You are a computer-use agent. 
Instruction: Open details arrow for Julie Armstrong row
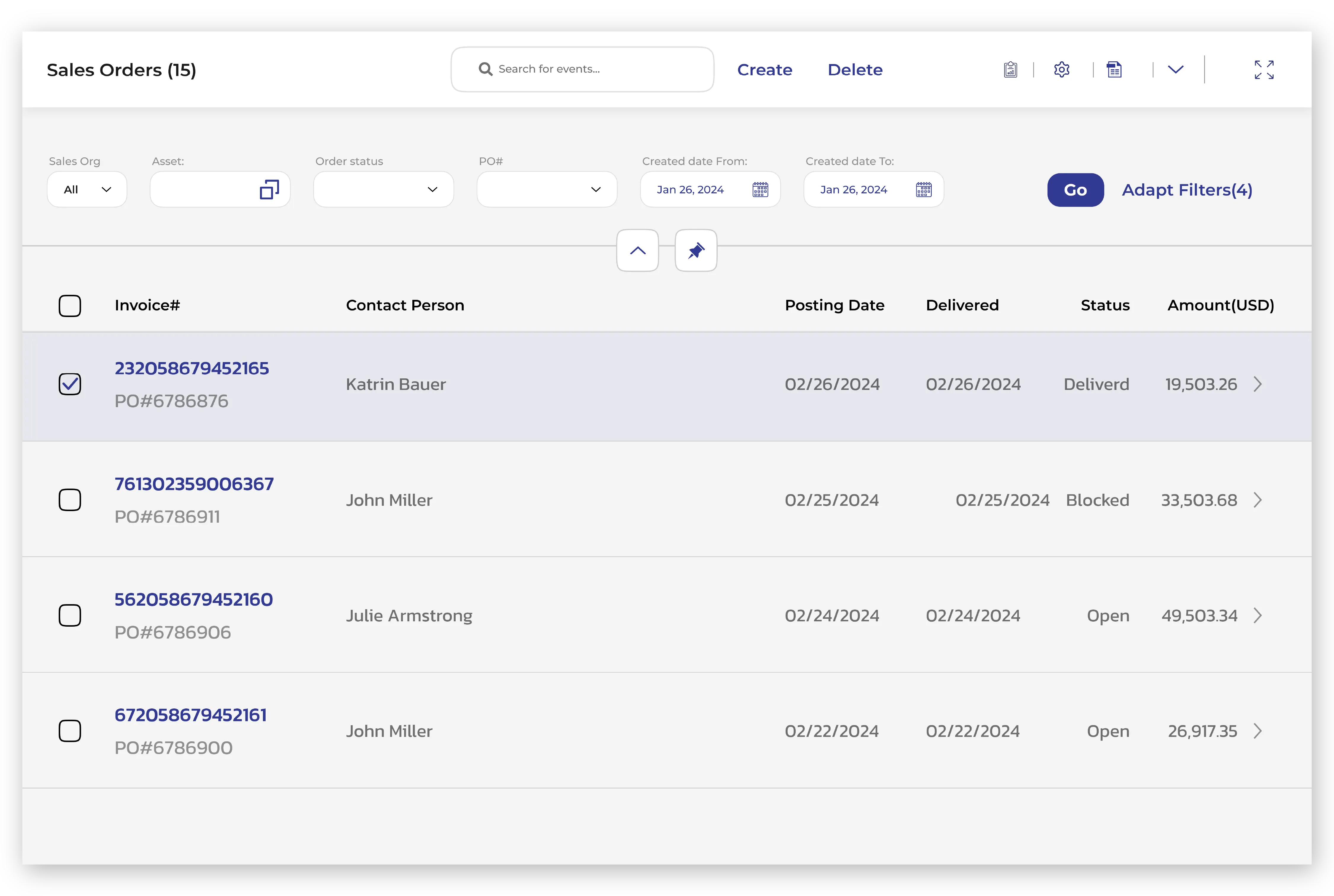pyautogui.click(x=1258, y=615)
